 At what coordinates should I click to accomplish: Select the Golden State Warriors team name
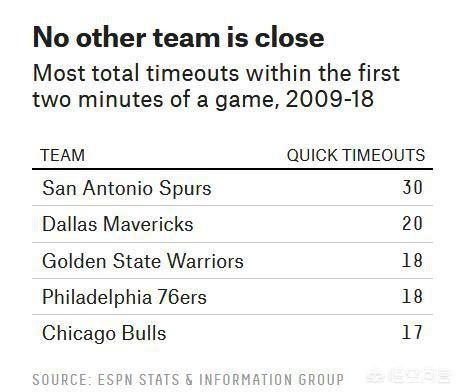pyautogui.click(x=143, y=261)
